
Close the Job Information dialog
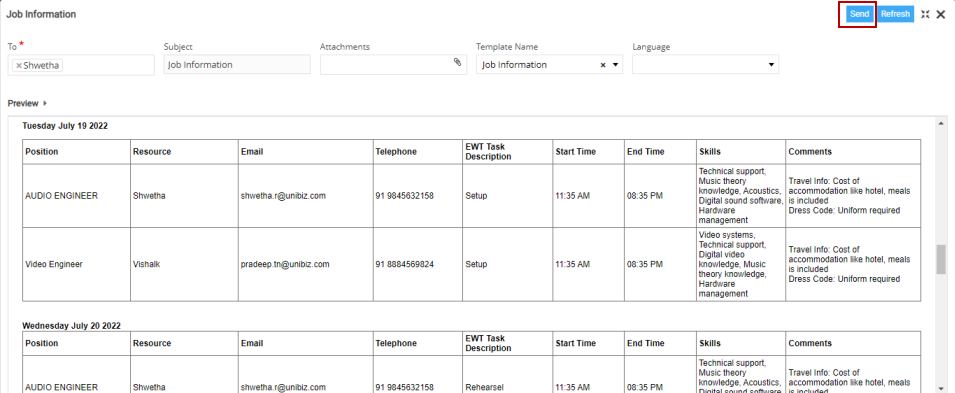941,14
